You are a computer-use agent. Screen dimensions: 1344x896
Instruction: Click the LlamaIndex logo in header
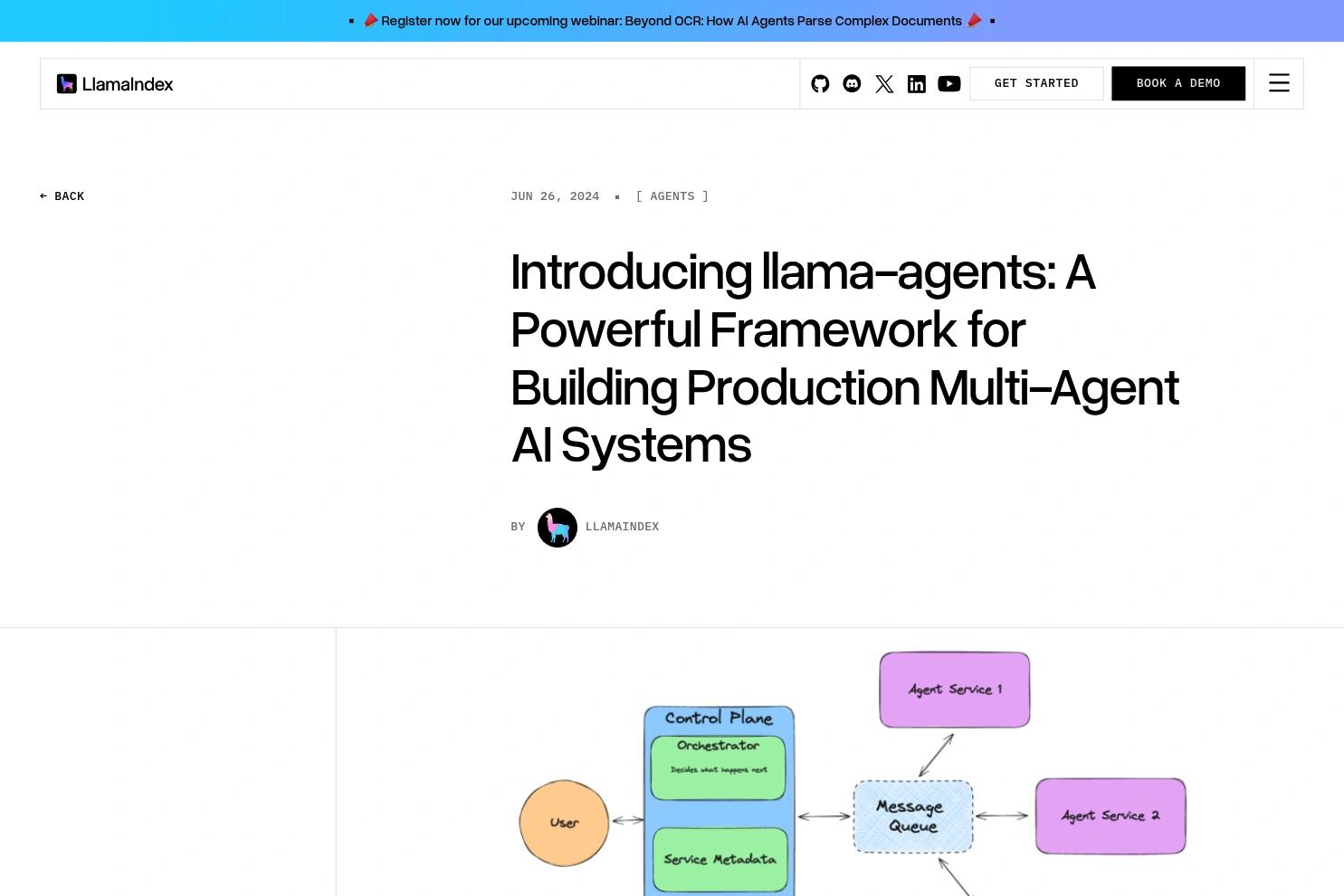click(115, 83)
